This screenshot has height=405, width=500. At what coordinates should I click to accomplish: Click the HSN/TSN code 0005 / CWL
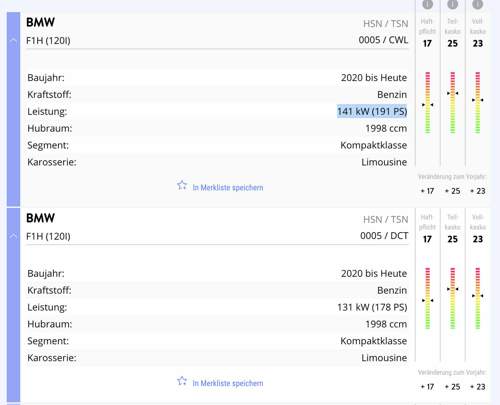(383, 40)
